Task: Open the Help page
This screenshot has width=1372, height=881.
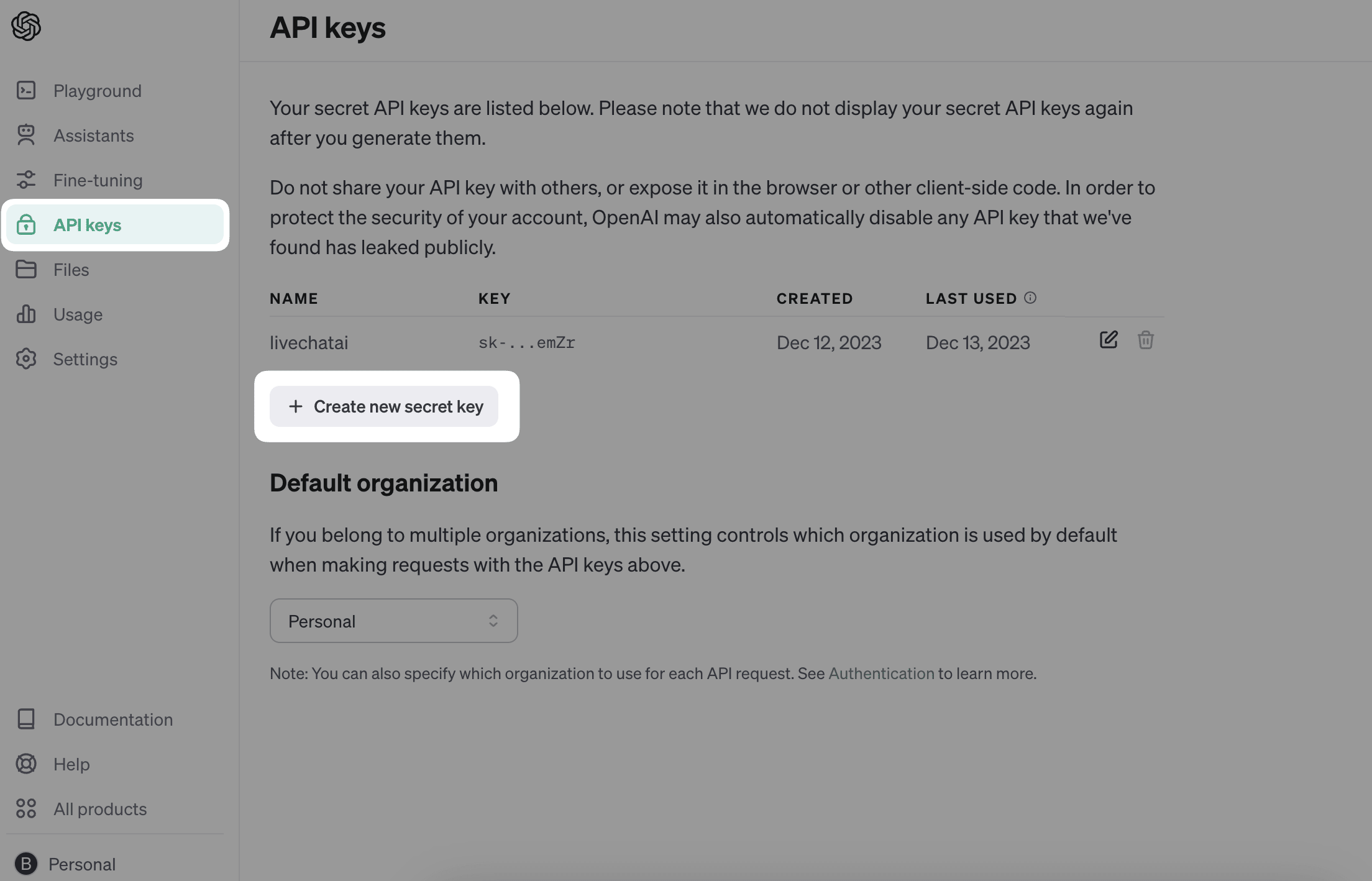Action: 115,764
